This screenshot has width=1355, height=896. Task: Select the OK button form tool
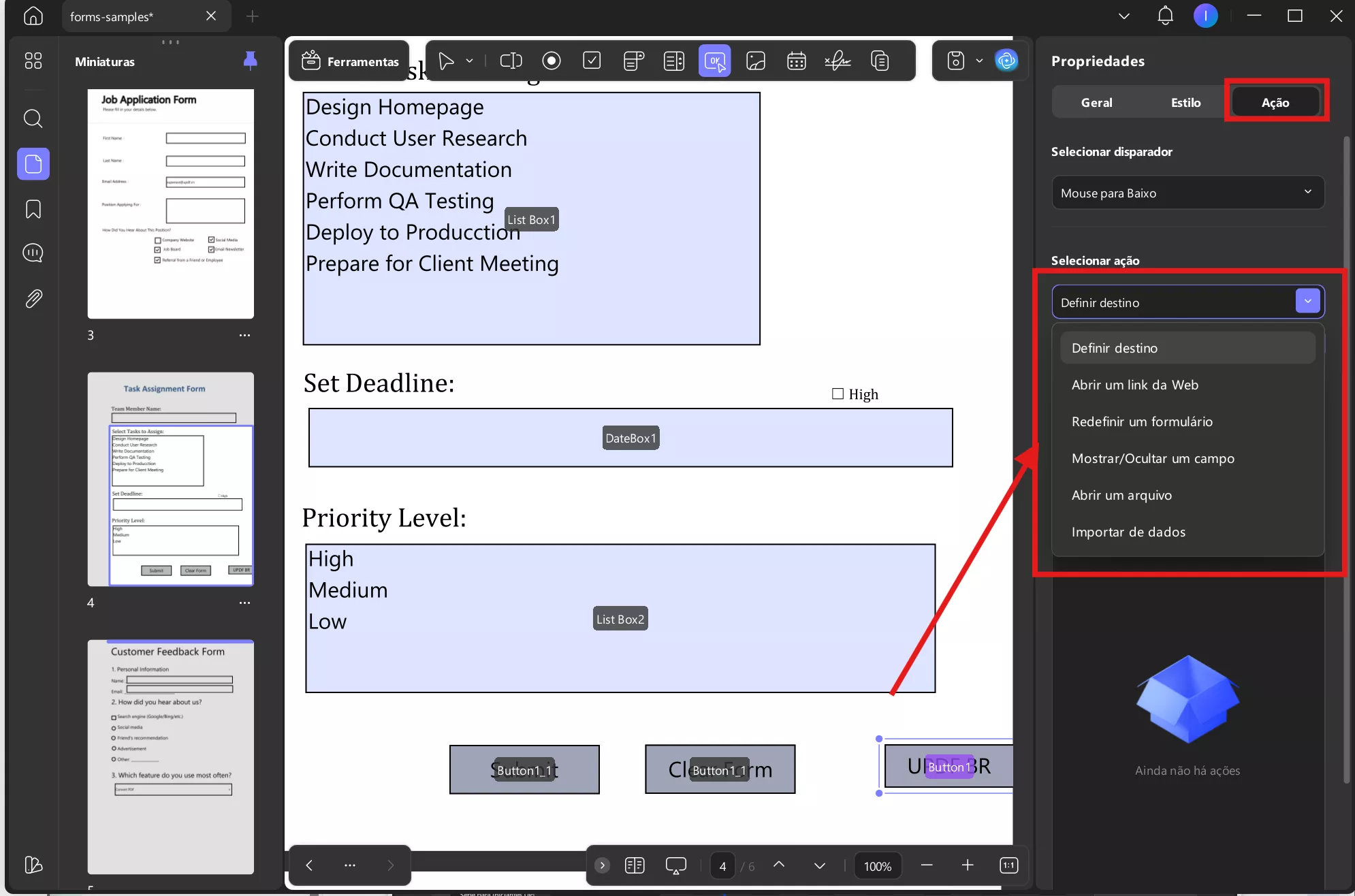pos(714,61)
